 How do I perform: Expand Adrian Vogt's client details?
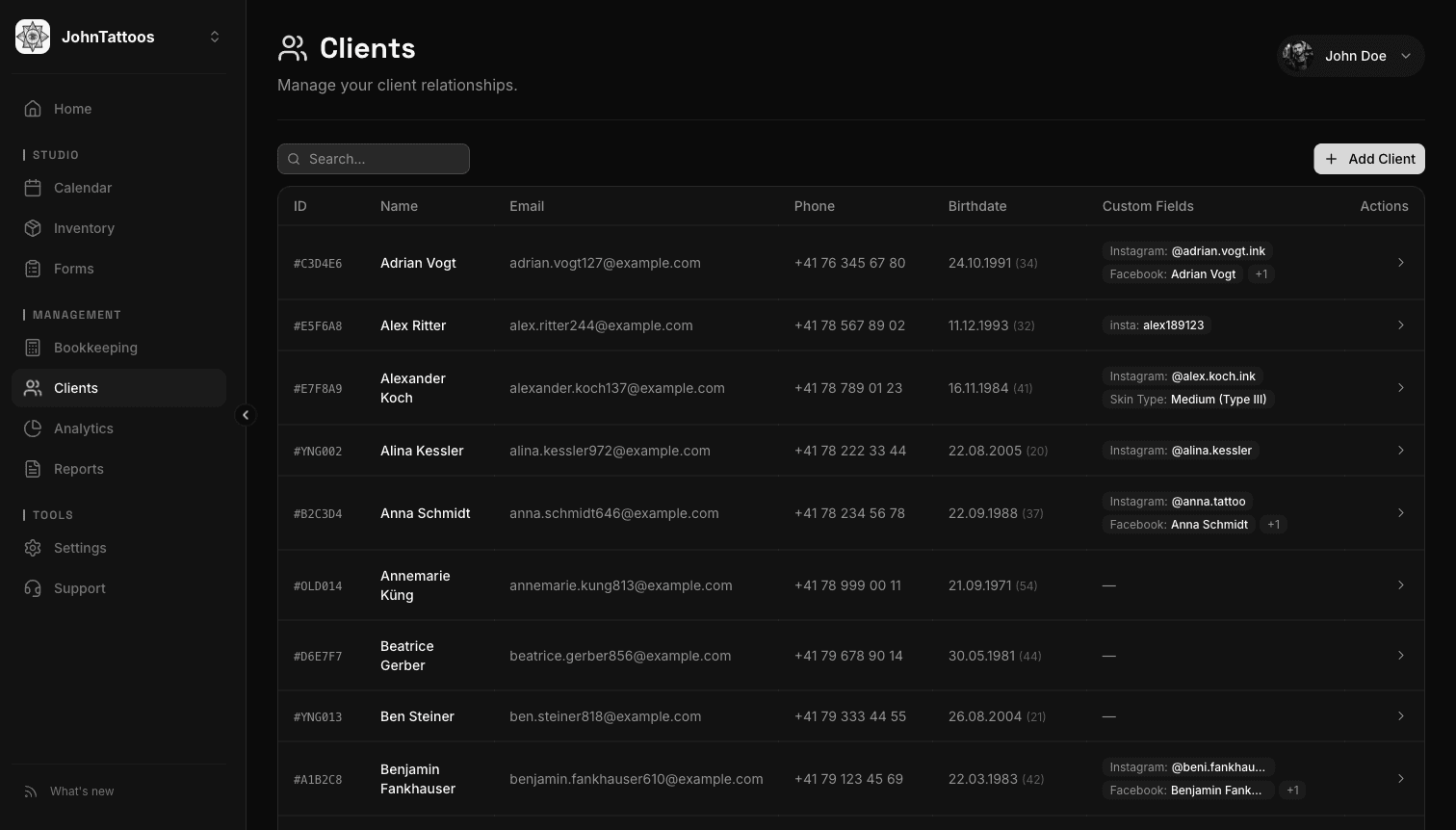[1401, 262]
